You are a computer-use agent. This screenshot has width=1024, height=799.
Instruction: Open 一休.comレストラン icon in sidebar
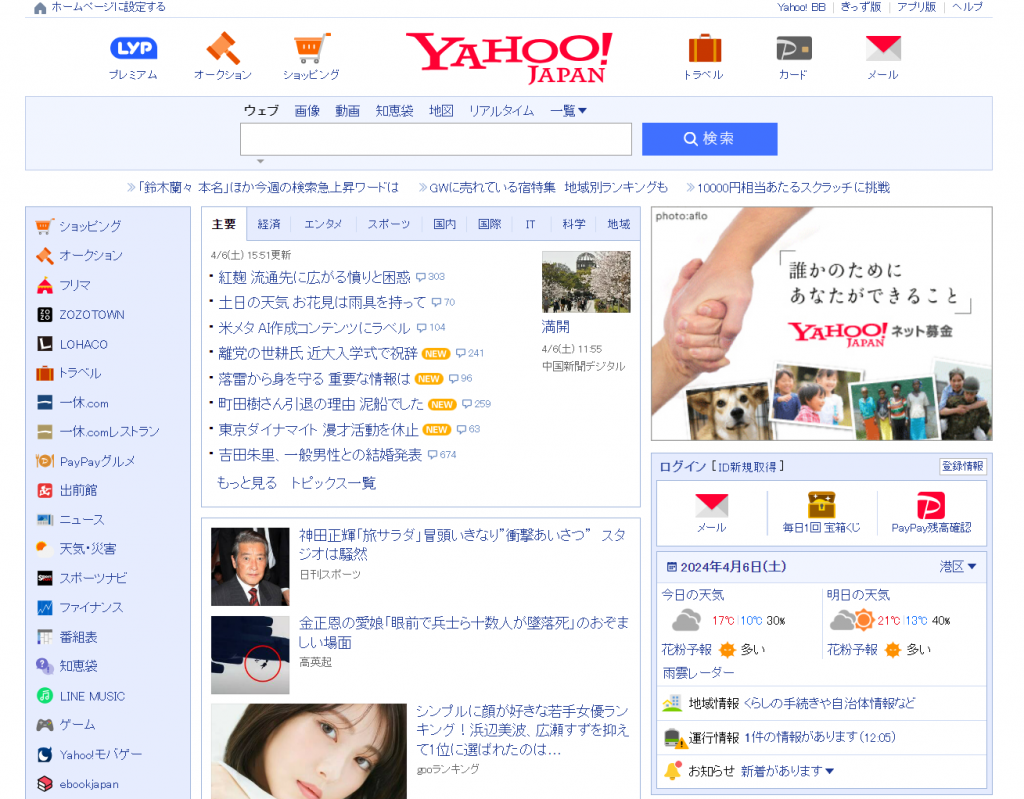tap(44, 432)
